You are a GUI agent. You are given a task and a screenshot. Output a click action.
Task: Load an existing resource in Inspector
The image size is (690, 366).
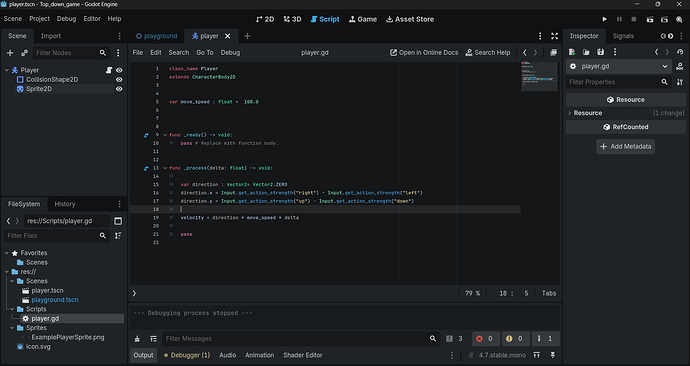click(586, 52)
